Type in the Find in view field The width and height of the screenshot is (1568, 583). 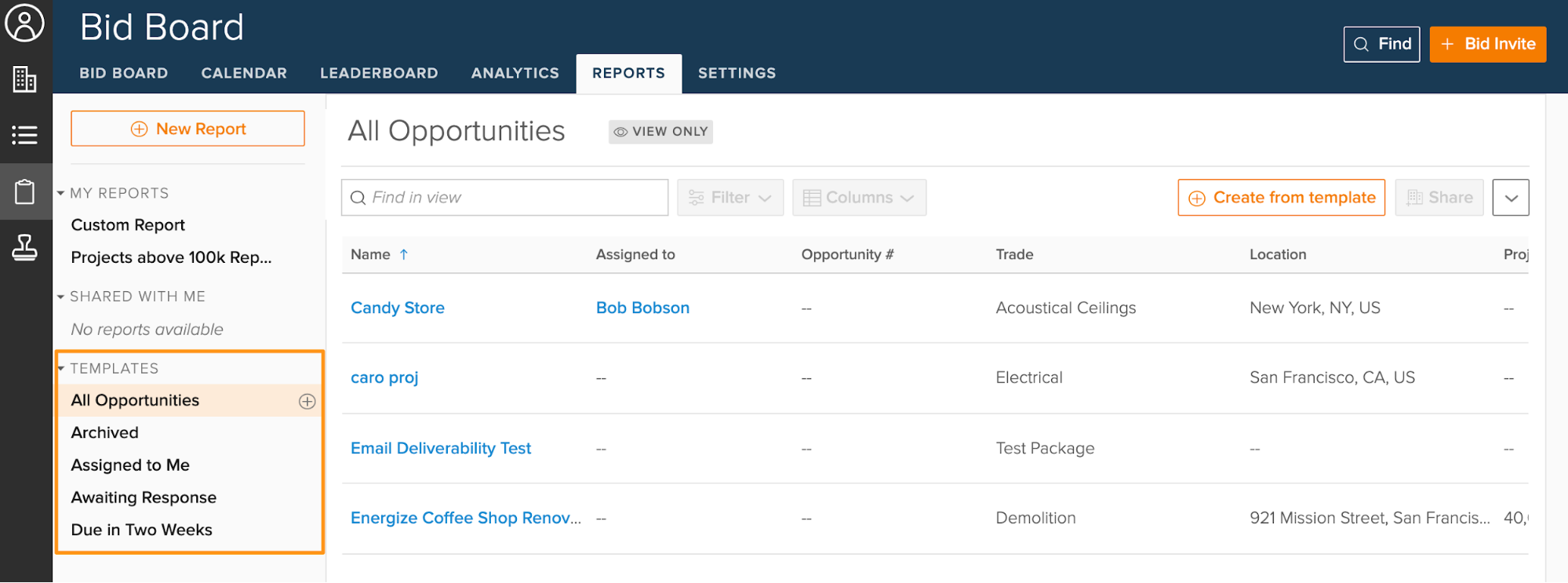point(514,198)
